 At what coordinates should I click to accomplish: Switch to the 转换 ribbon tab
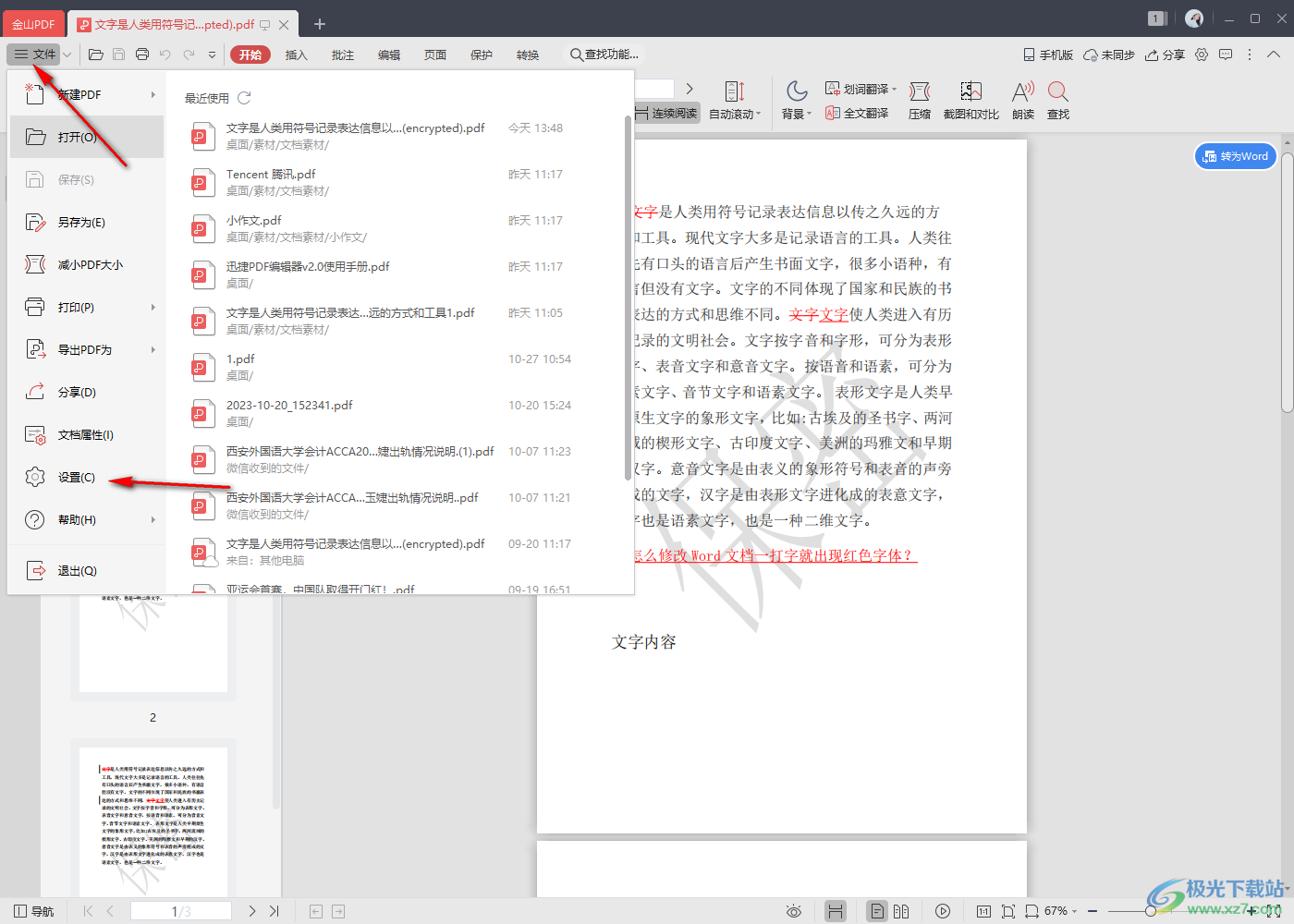[527, 55]
